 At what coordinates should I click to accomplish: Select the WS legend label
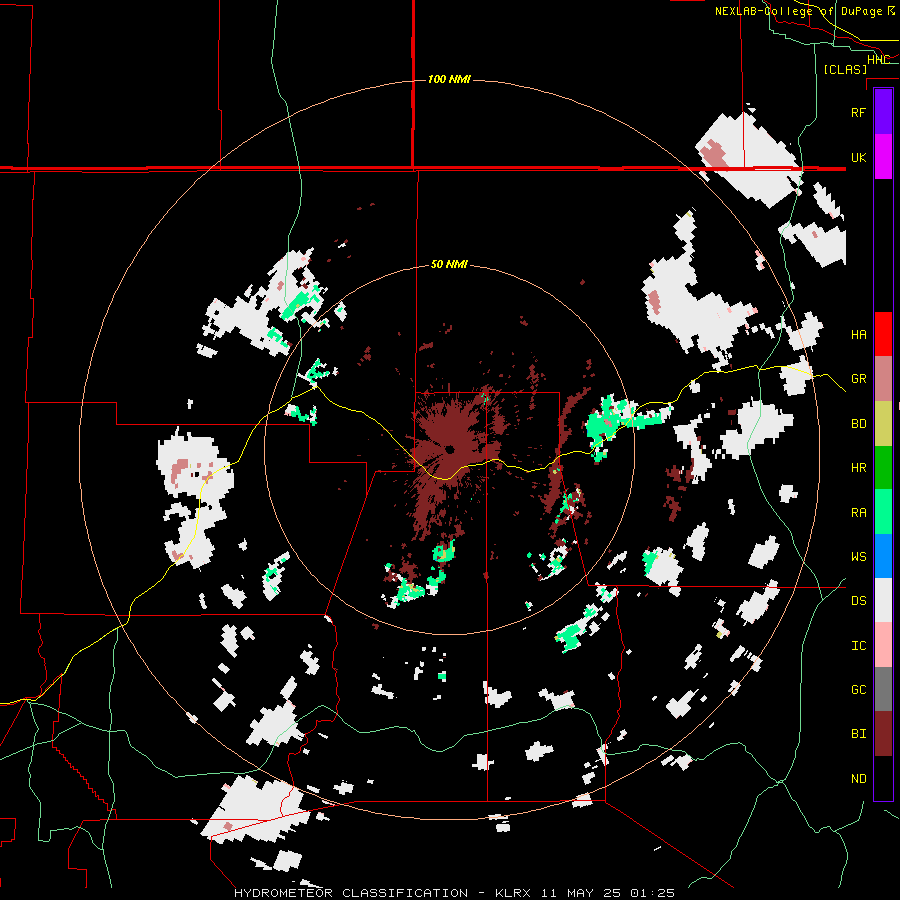[858, 557]
